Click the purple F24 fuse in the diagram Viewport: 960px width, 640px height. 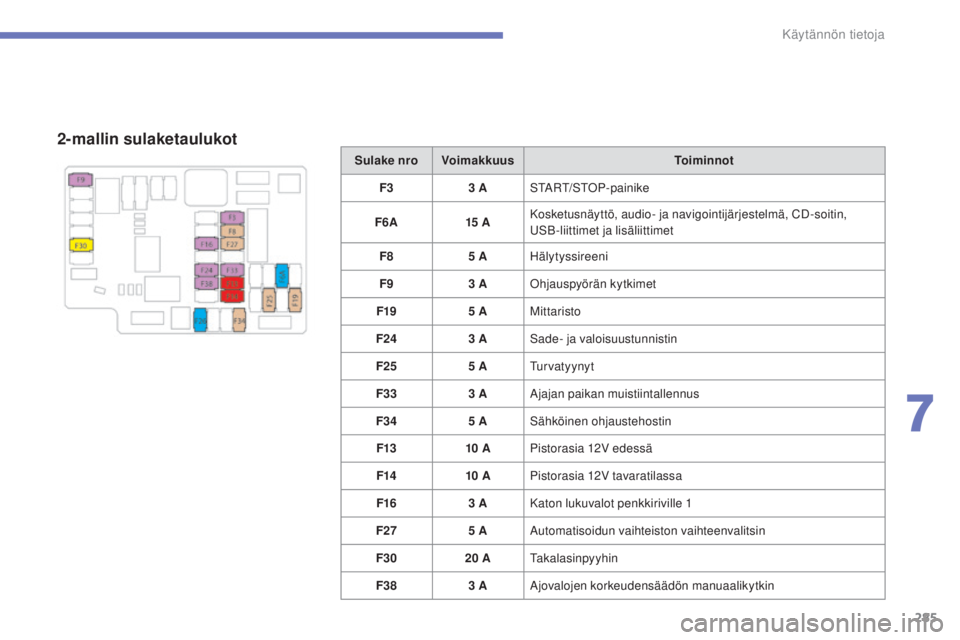tap(206, 270)
